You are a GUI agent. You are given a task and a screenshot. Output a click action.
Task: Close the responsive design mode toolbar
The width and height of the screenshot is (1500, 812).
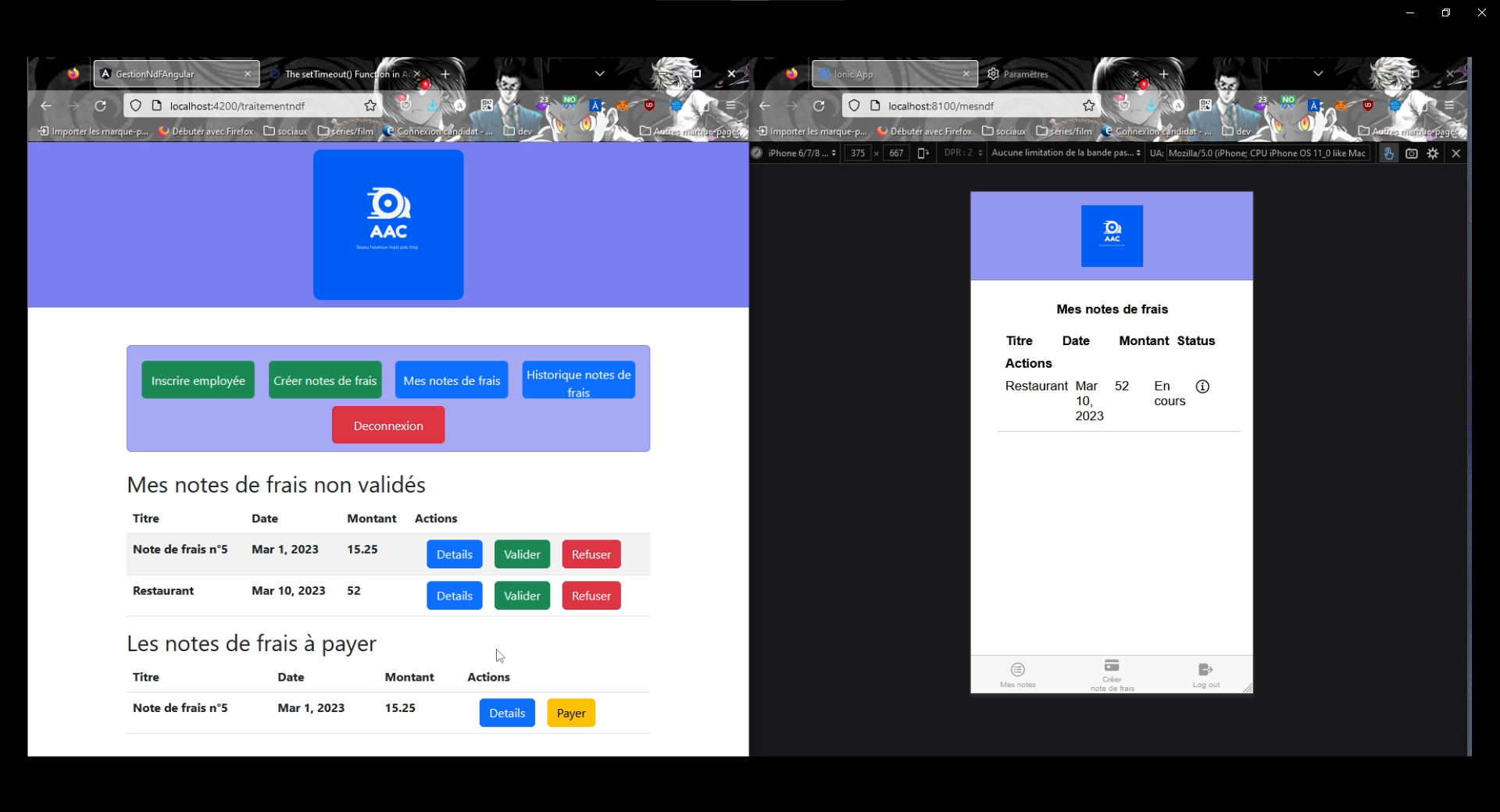click(x=1455, y=154)
